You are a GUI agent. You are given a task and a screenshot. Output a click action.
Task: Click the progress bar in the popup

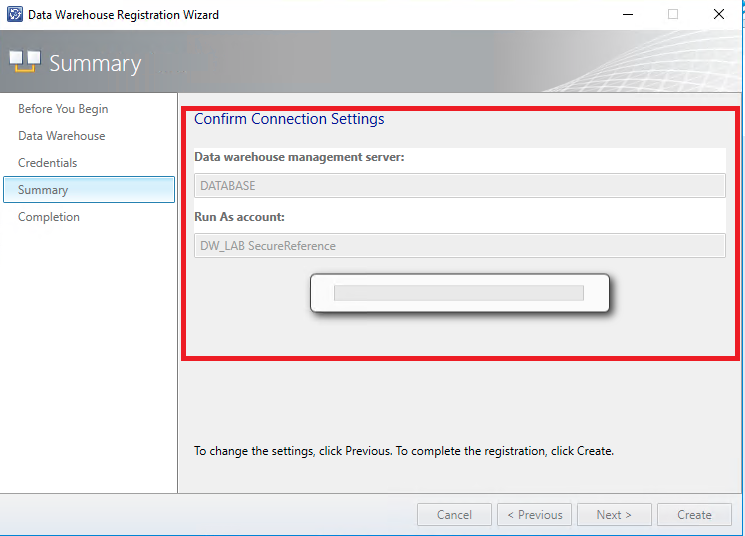pyautogui.click(x=458, y=293)
